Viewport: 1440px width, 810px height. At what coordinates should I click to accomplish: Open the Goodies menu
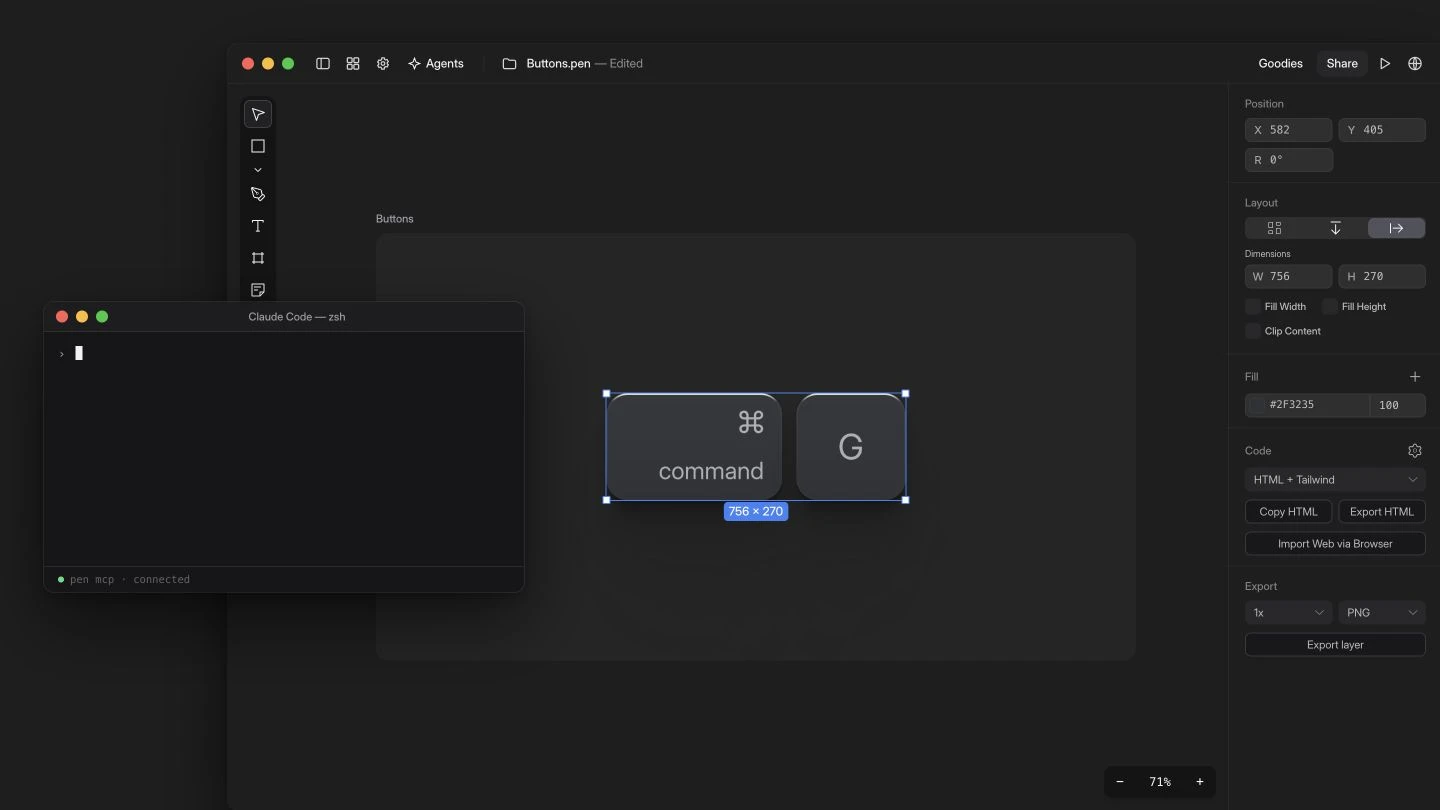pyautogui.click(x=1280, y=63)
